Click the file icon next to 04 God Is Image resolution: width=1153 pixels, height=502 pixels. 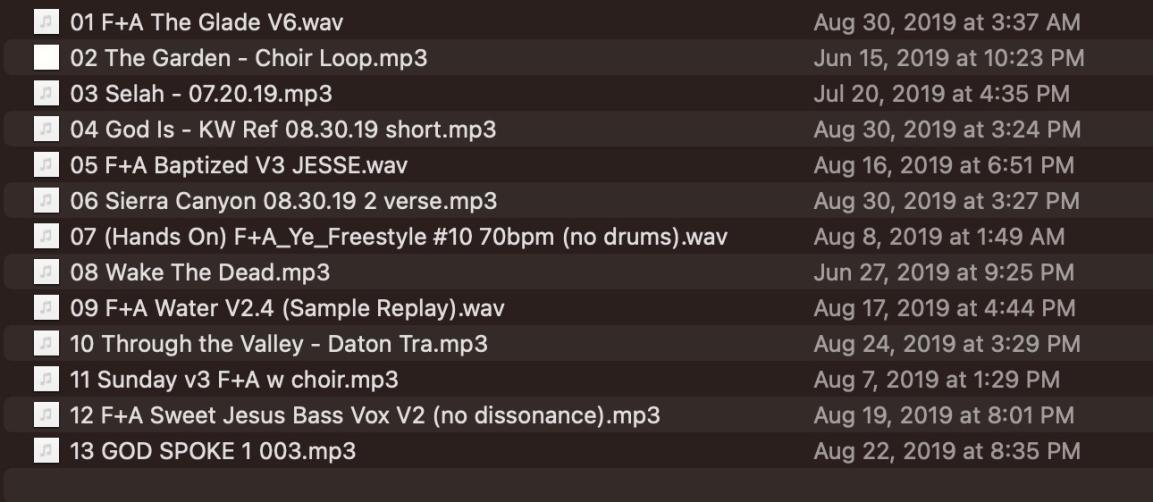pos(45,129)
